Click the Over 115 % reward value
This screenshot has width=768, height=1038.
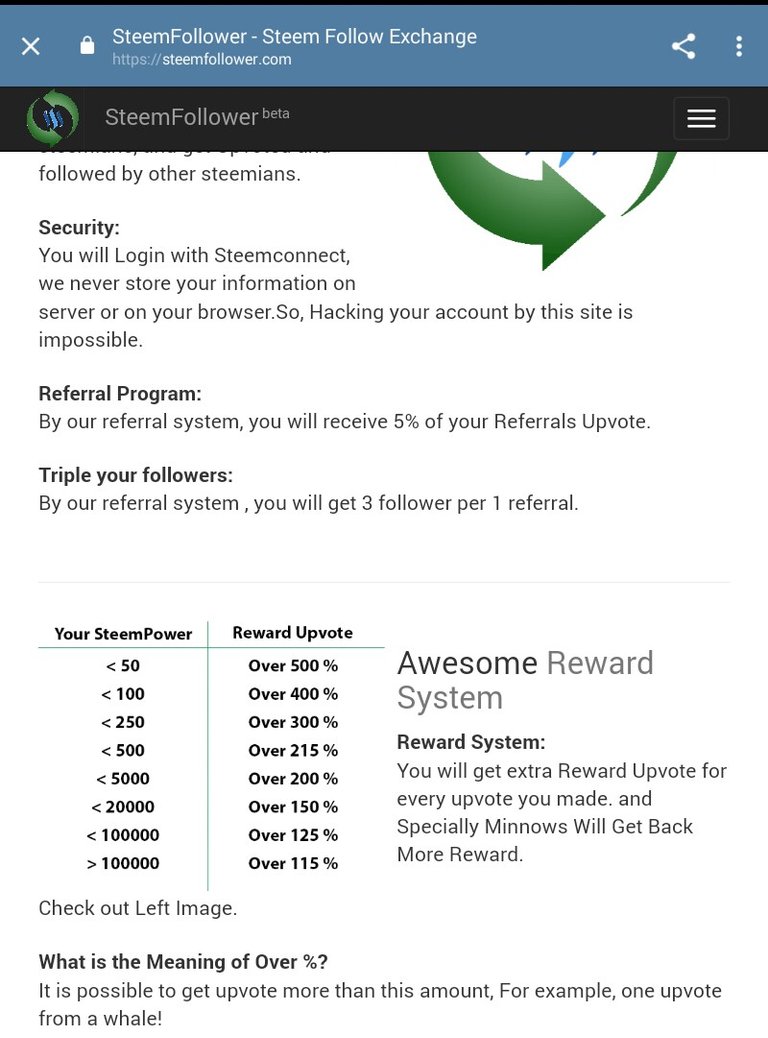[293, 863]
